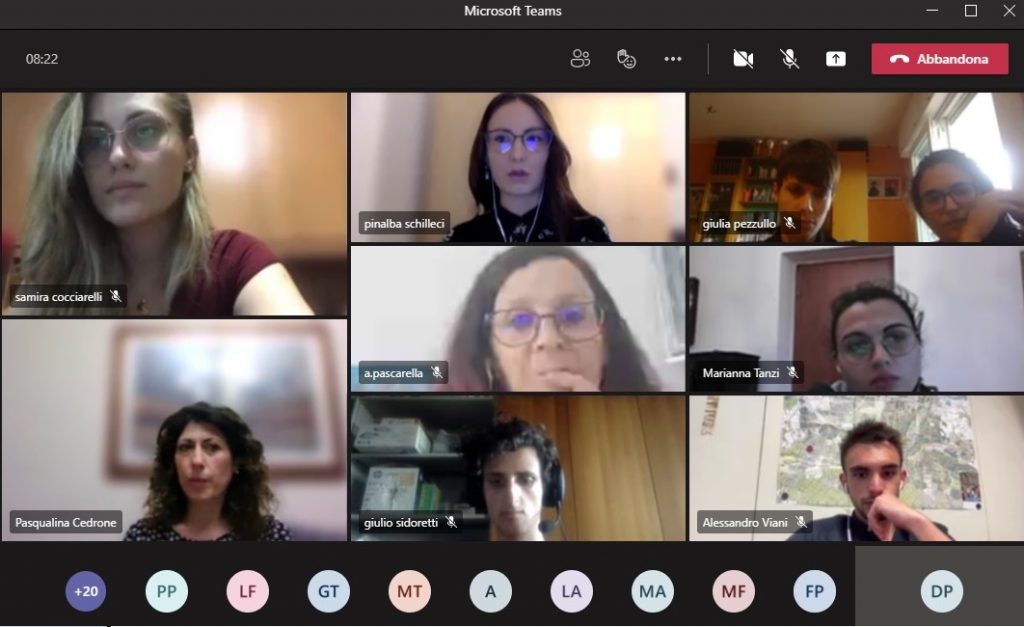
Task: Click giulio sidoretti's muted mic icon
Action: (x=451, y=522)
